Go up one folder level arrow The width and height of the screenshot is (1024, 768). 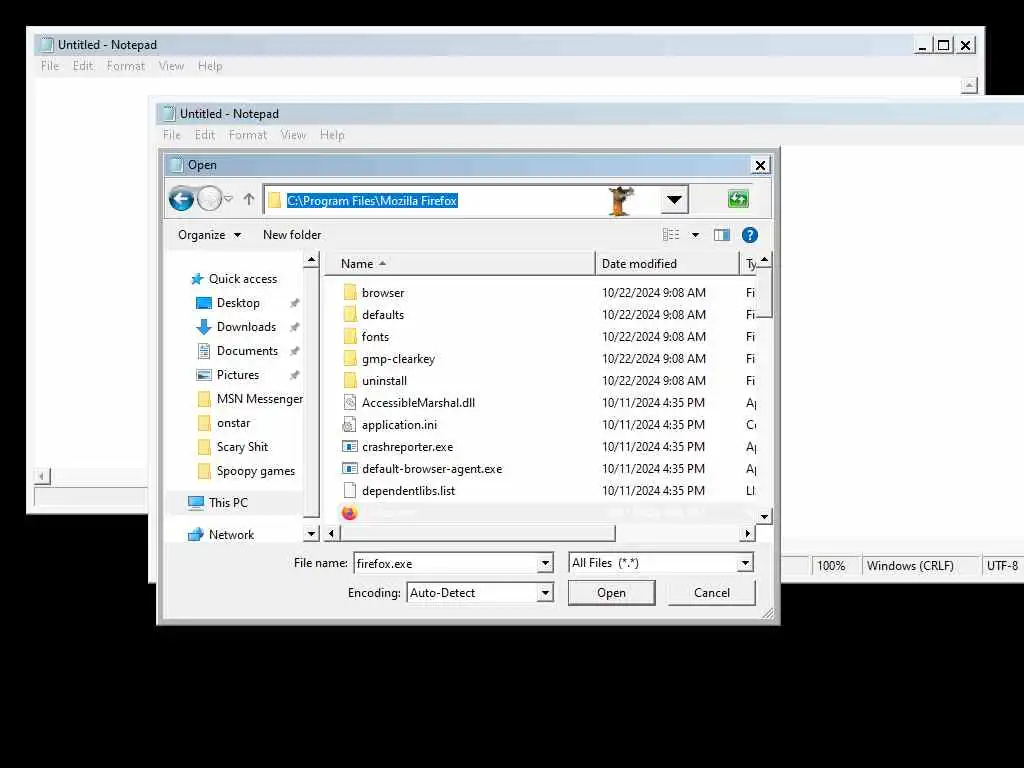(x=249, y=199)
